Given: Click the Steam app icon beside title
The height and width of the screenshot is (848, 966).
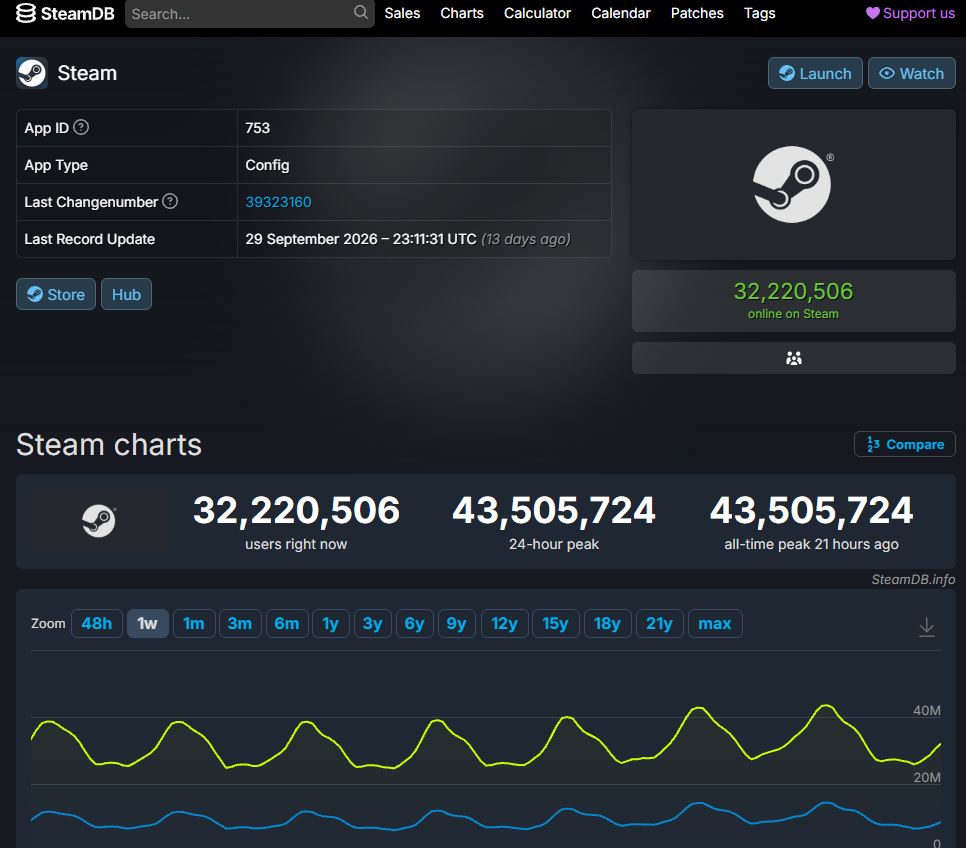Looking at the screenshot, I should 31,73.
